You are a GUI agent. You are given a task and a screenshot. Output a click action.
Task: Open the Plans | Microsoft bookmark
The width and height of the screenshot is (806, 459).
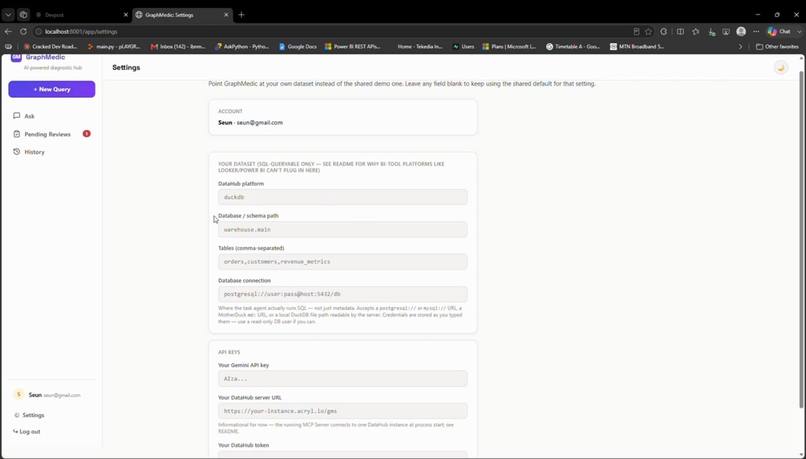point(509,46)
